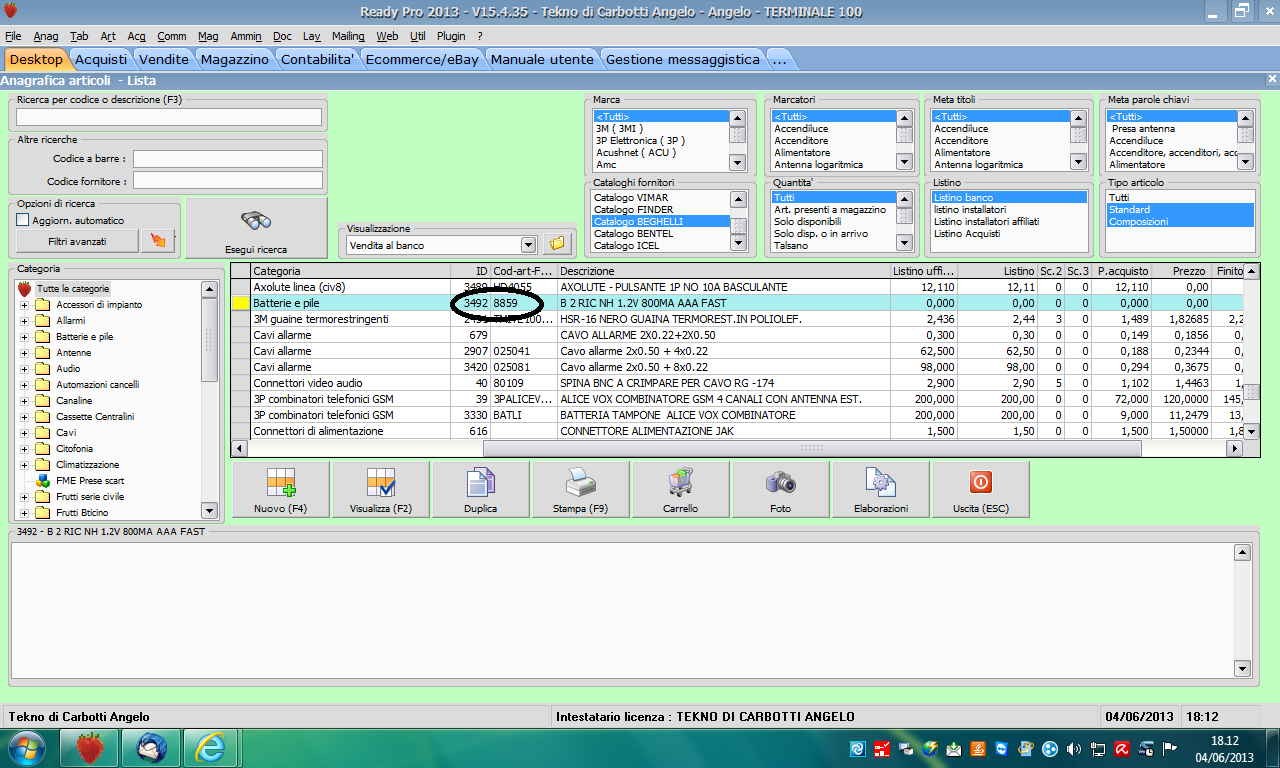This screenshot has height=768, width=1280.
Task: Click the Avira red umbrella tray icon
Action: pos(1122,748)
